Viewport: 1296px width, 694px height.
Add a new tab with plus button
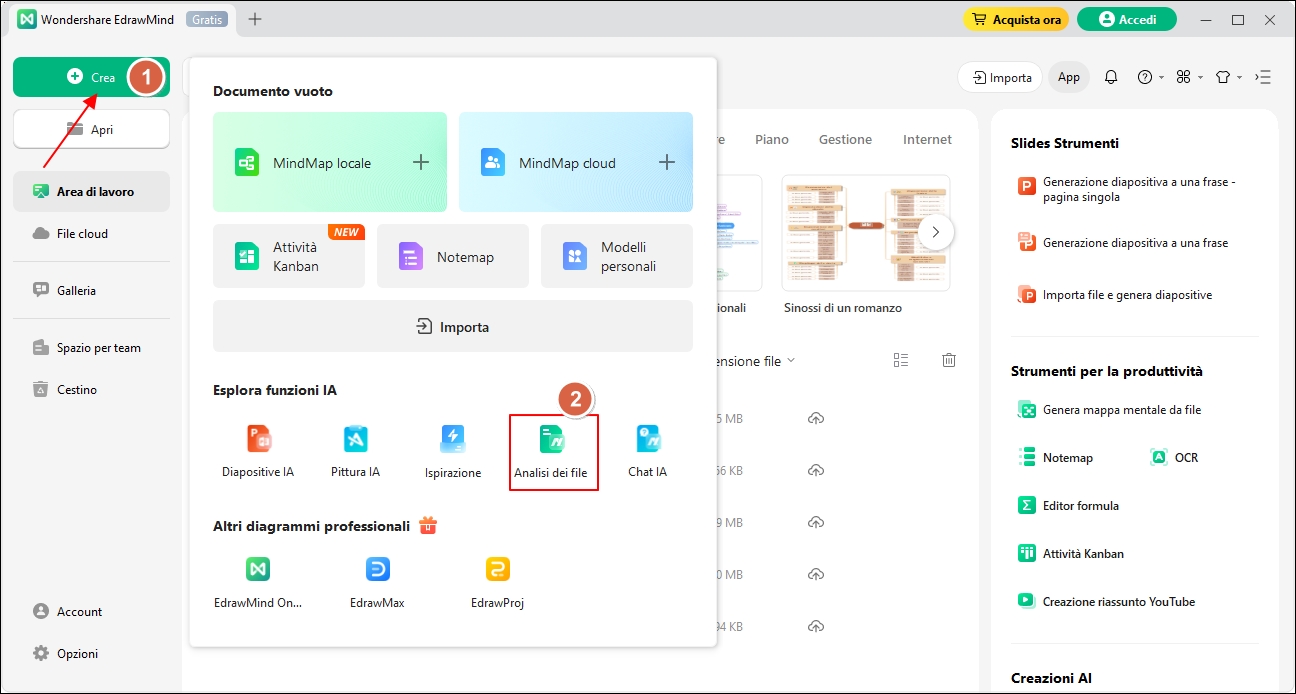tap(255, 19)
